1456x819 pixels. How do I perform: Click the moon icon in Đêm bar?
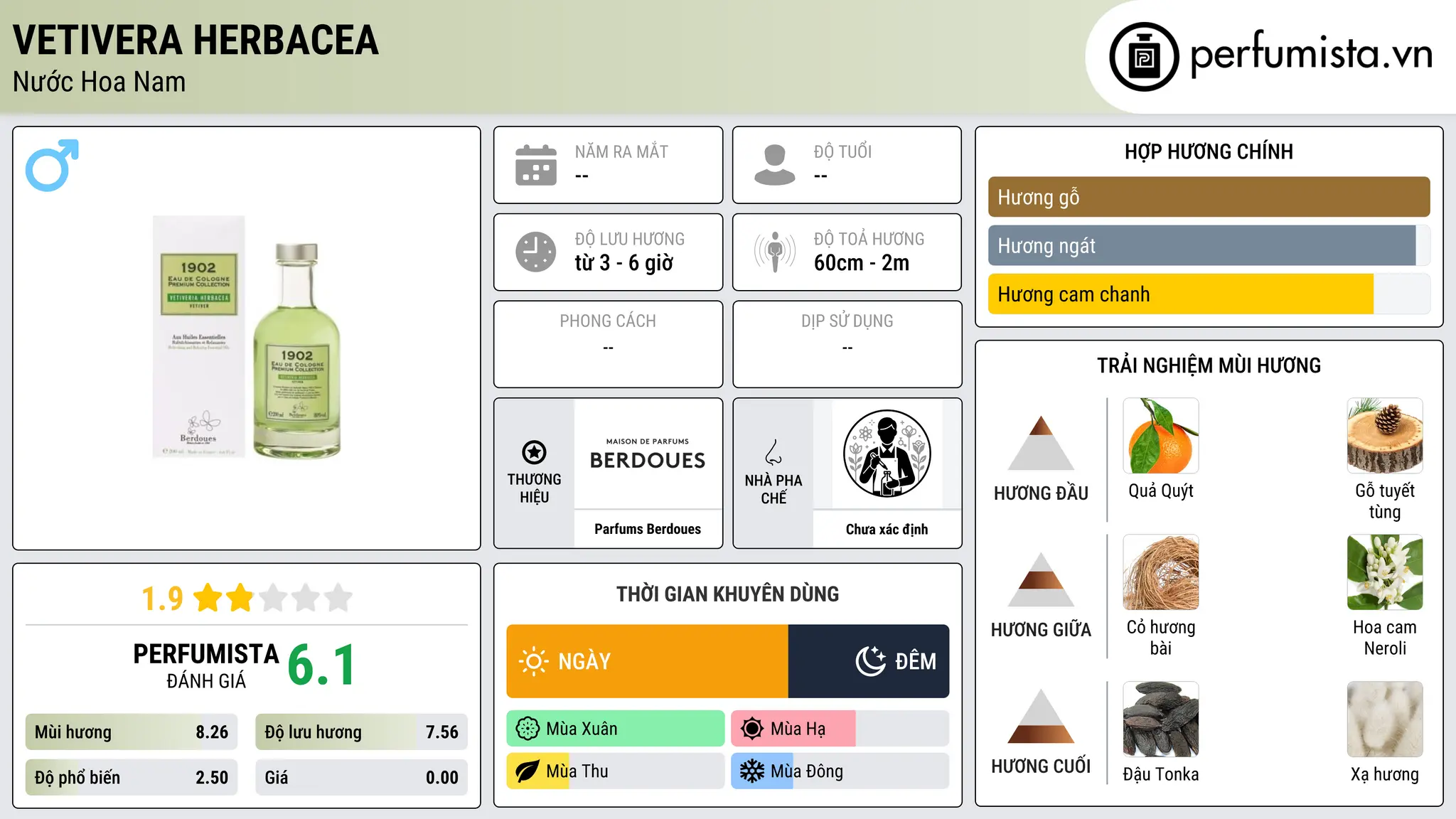[x=871, y=661]
